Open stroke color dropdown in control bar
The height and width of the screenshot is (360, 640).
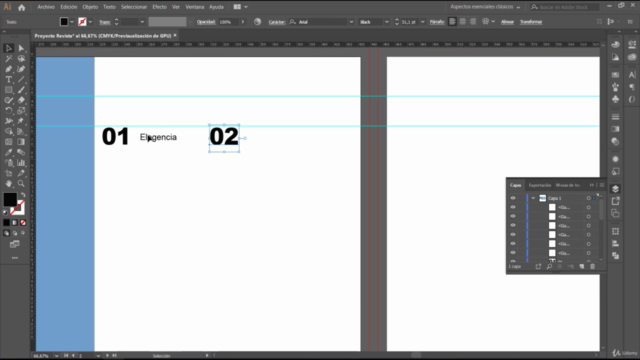(90, 22)
